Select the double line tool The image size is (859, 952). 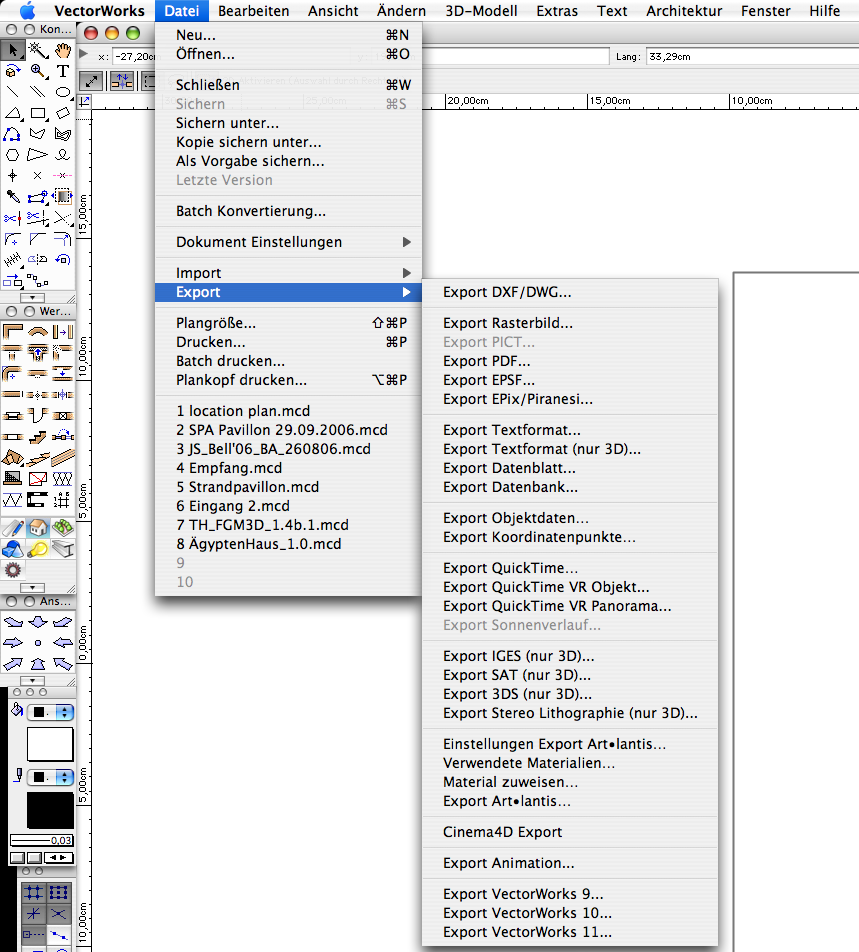tap(38, 92)
